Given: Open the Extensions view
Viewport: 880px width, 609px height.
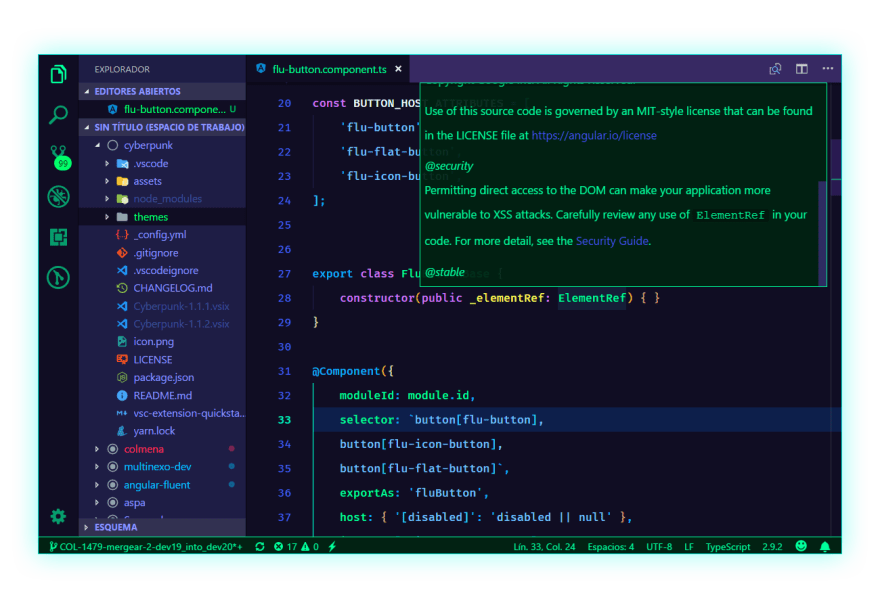Looking at the screenshot, I should (x=58, y=237).
